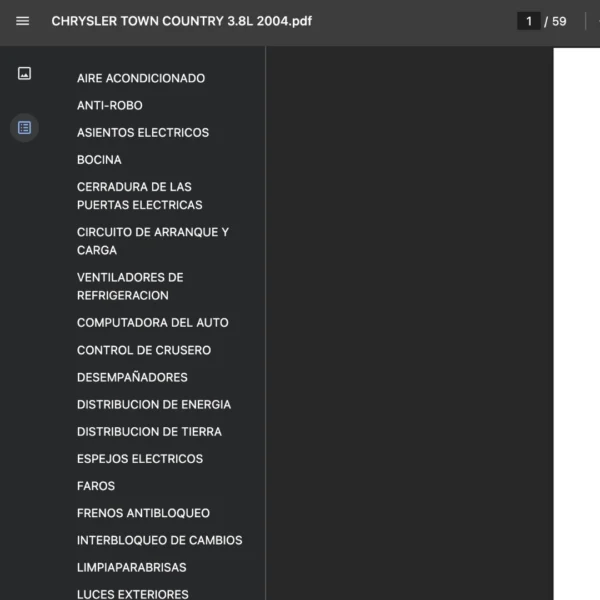
Task: Go to CONTROL DE CRUSERO
Action: point(144,350)
